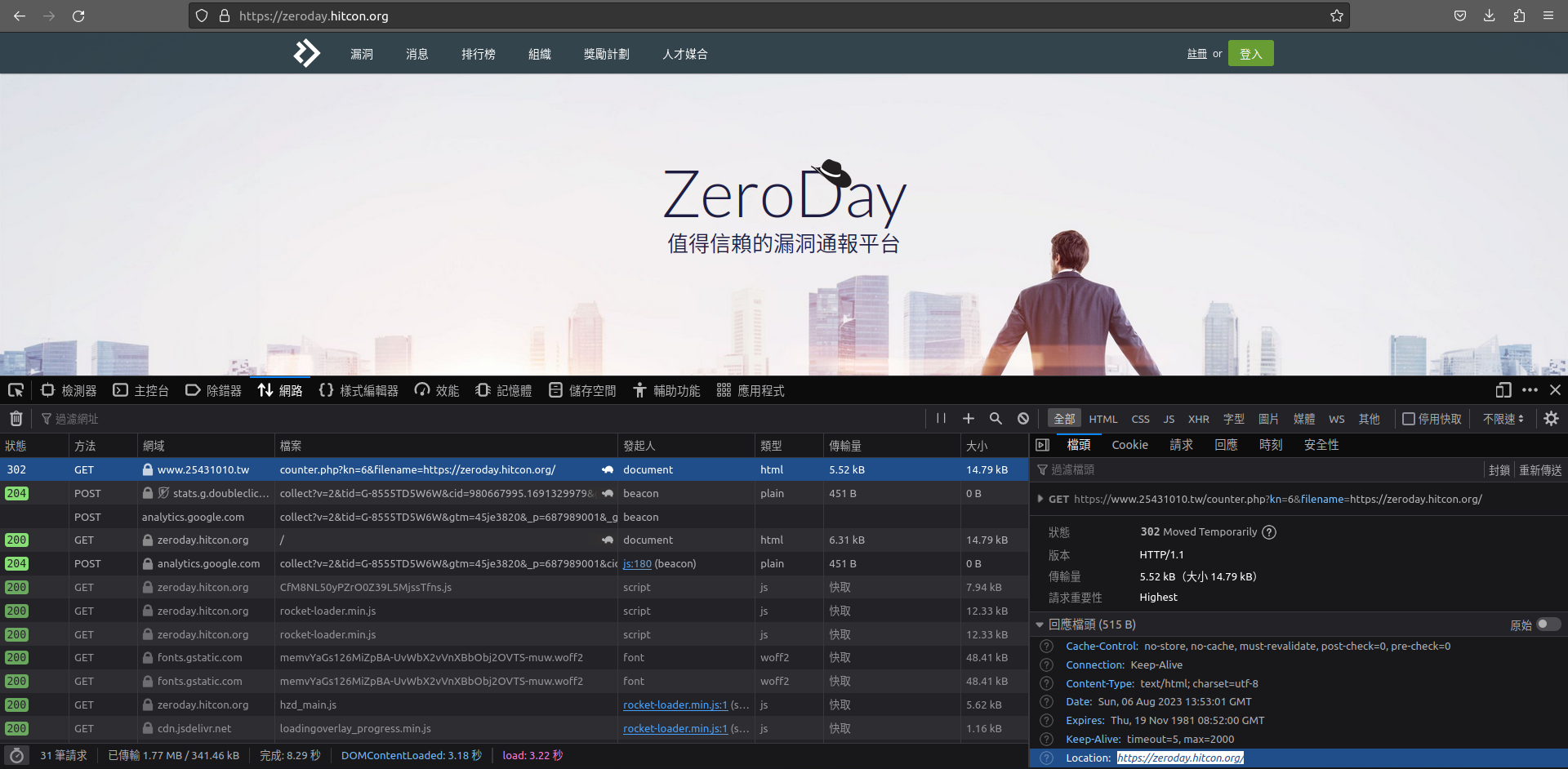Focus the 過濾檔頭 filter input
This screenshot has width=1568, height=769.
pyautogui.click(x=1258, y=470)
